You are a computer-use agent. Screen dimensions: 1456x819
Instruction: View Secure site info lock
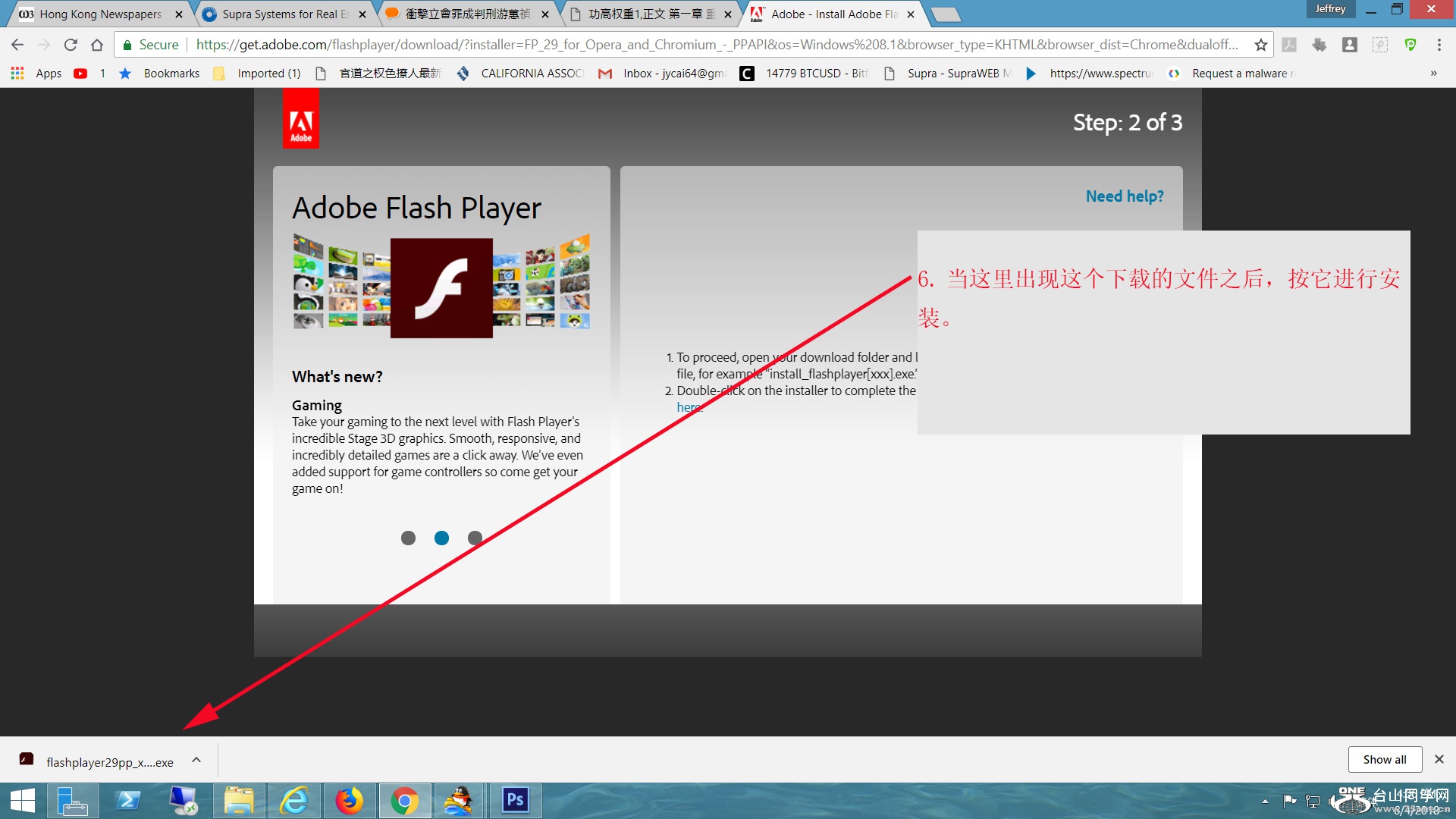151,45
